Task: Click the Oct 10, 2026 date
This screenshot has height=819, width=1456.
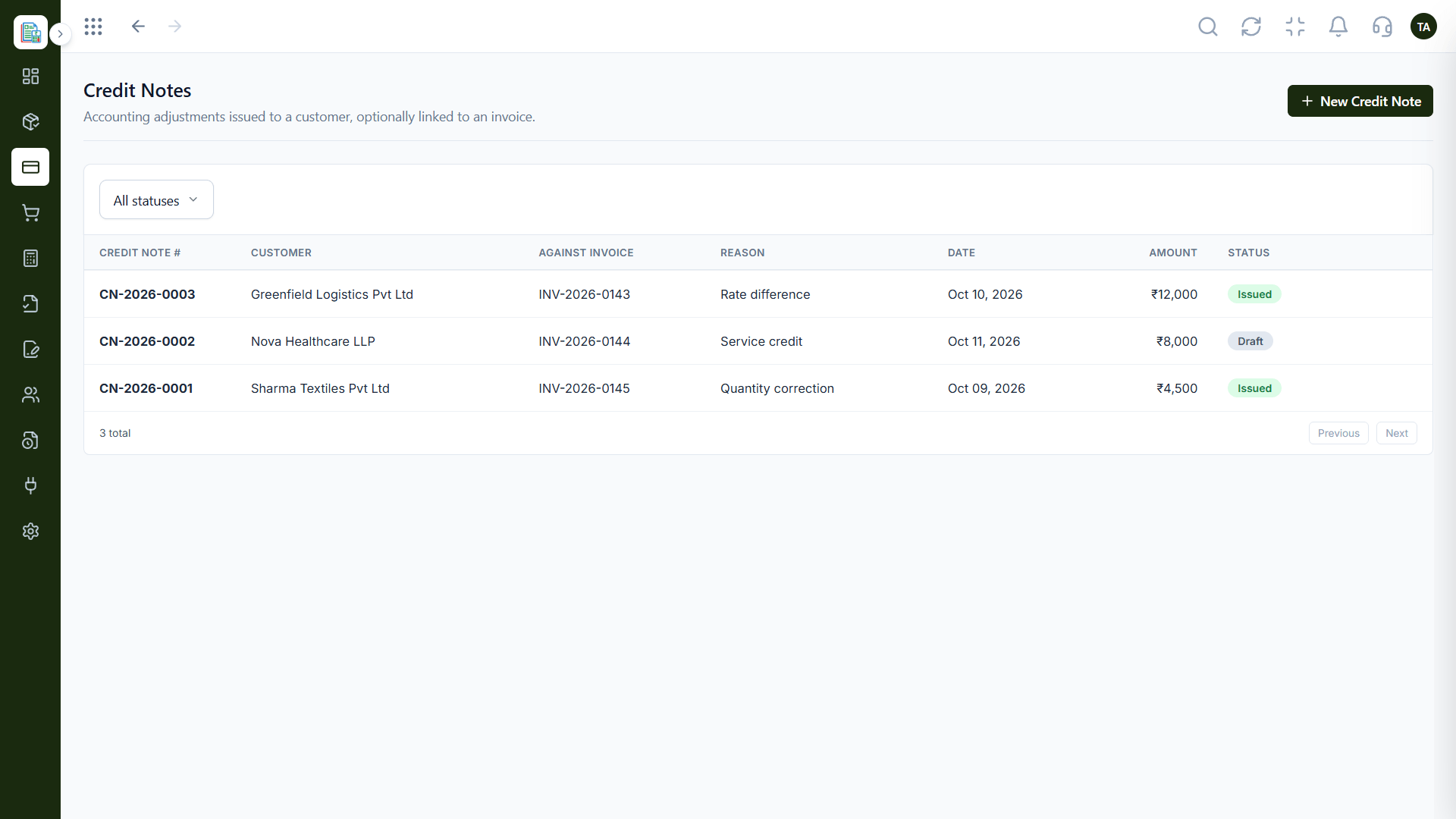Action: click(x=985, y=294)
